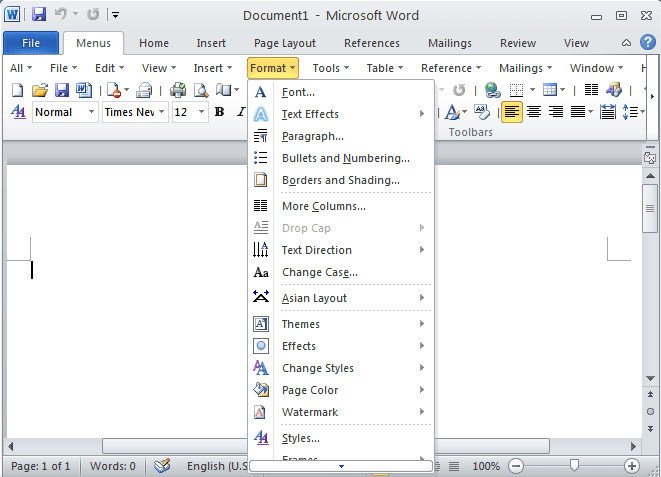Screen dimensions: 661x477
Task: Click the New blank document icon
Action: tap(18, 90)
